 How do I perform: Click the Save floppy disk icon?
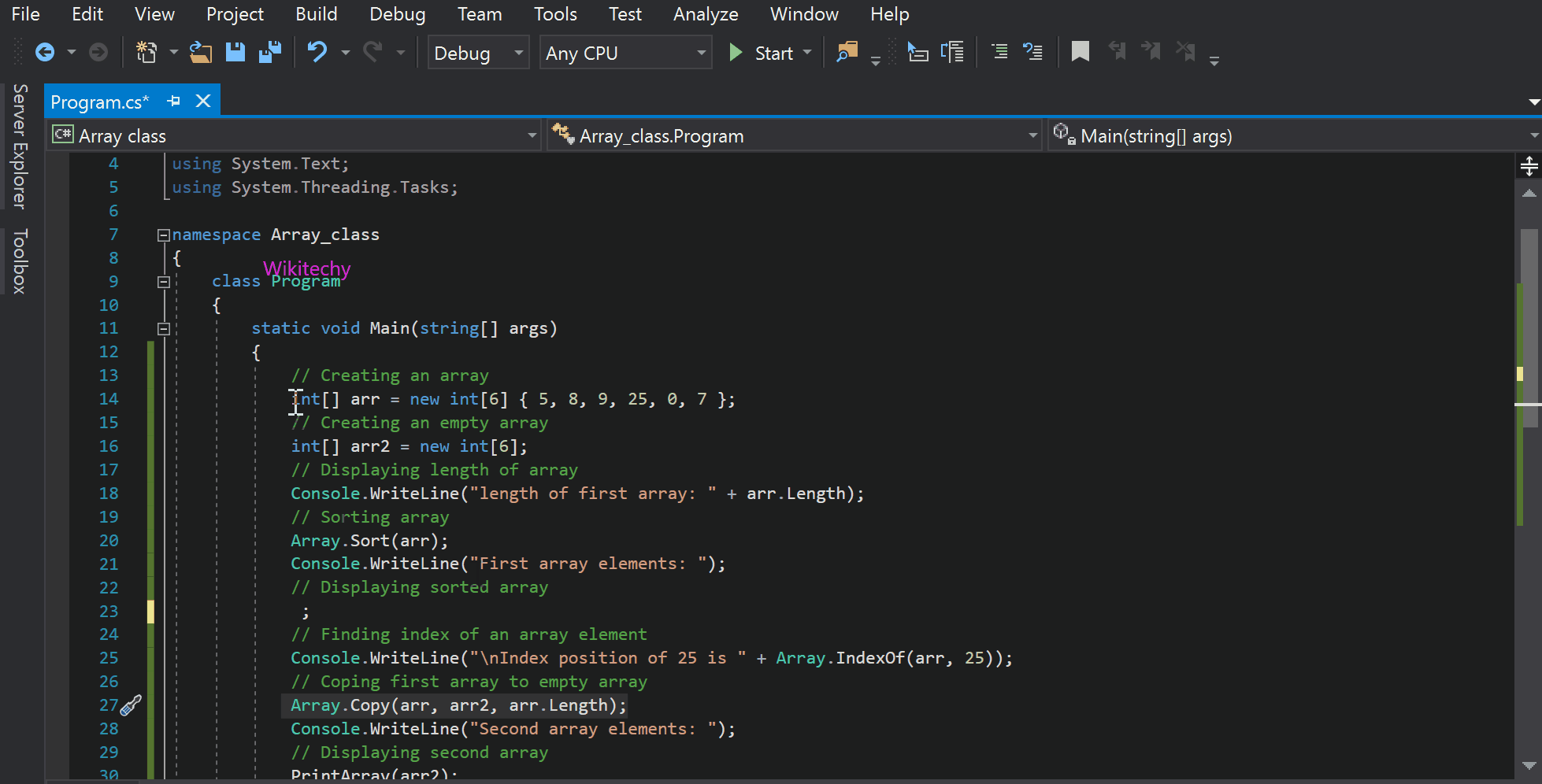(x=235, y=53)
